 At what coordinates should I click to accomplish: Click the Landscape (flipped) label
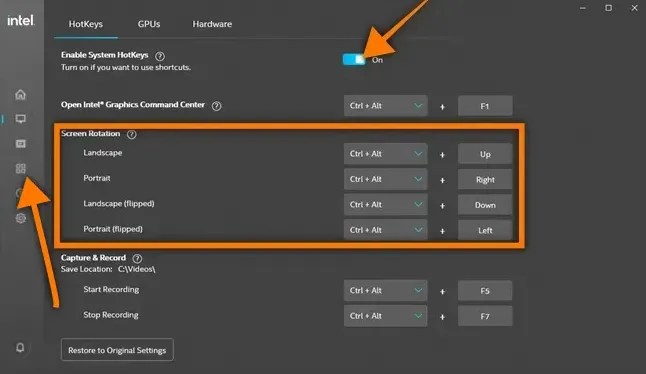[x=119, y=203]
